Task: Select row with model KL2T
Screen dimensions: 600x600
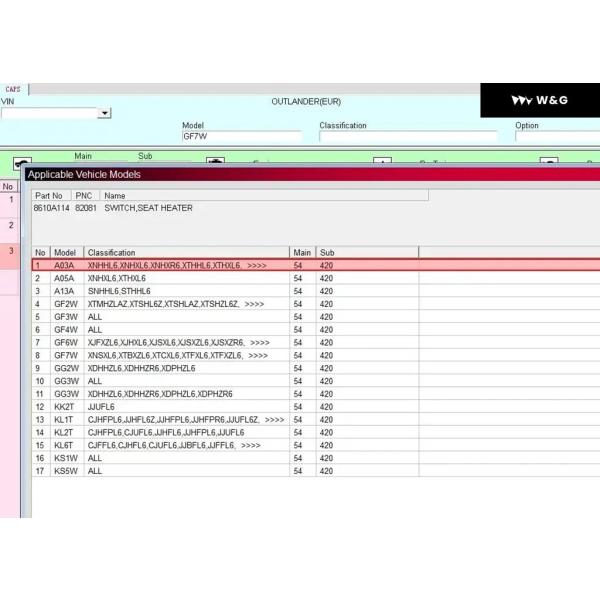Action: pyautogui.click(x=316, y=432)
